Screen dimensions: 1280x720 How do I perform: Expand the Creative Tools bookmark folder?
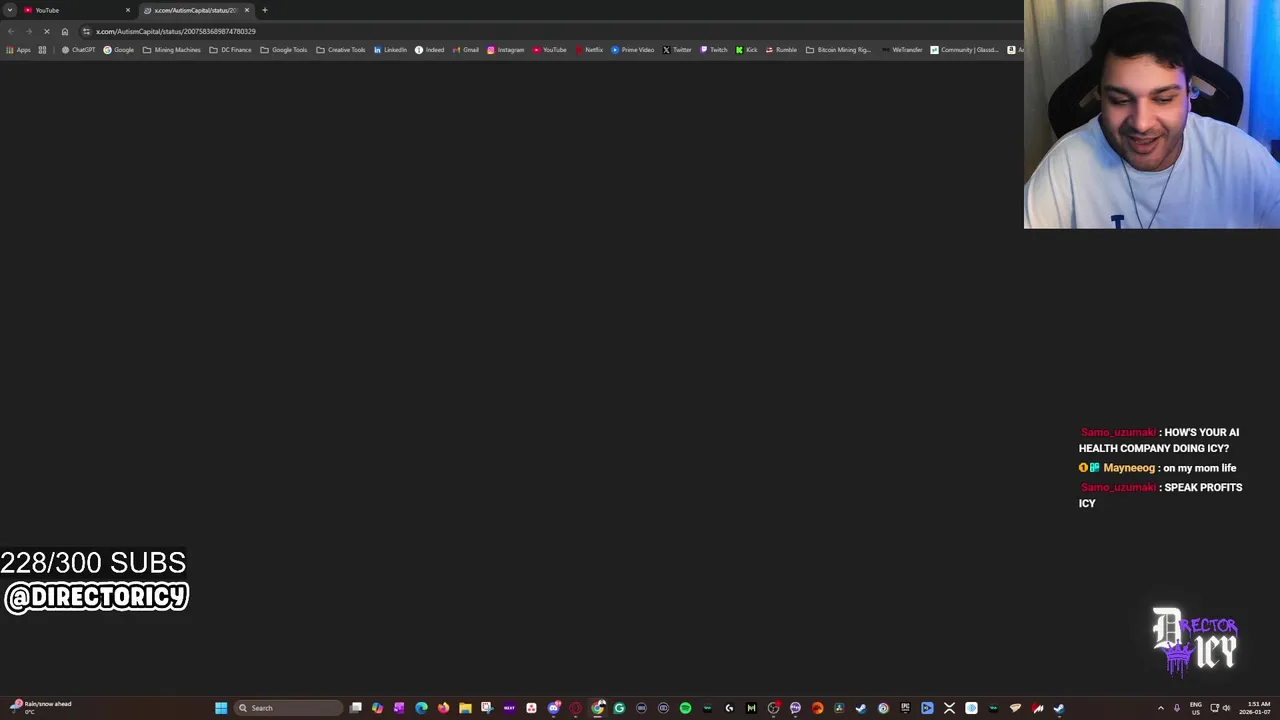[x=341, y=50]
